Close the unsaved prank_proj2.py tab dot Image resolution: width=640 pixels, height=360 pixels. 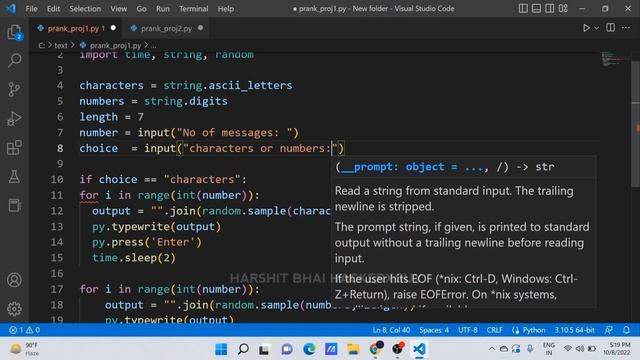point(200,28)
